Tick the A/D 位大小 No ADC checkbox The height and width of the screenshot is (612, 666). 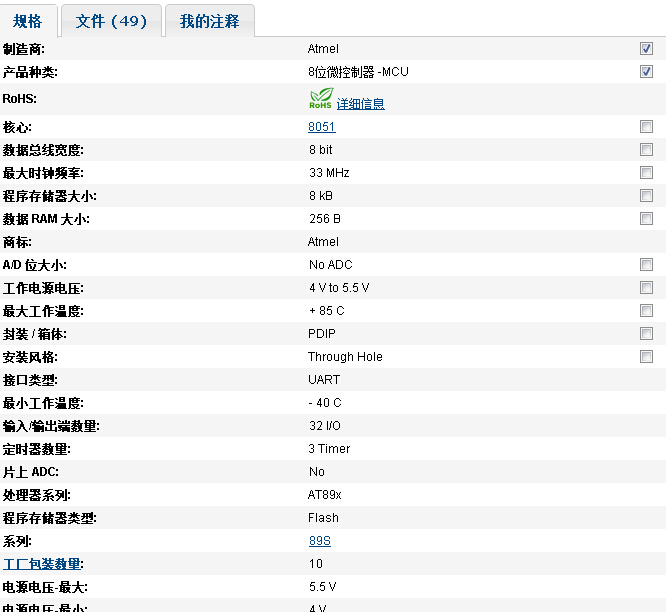(646, 265)
